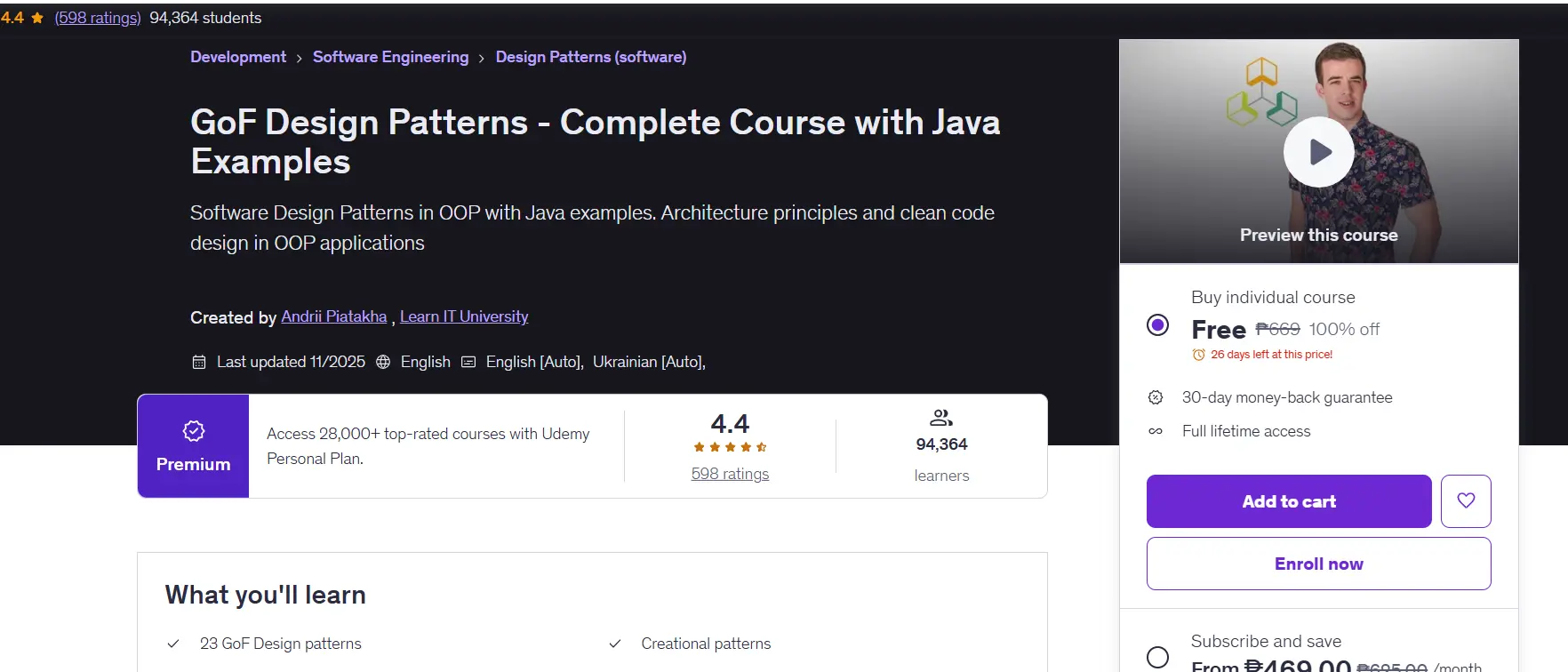The width and height of the screenshot is (1568, 672).
Task: Click the money-back guarantee badge icon
Action: coord(1156,397)
